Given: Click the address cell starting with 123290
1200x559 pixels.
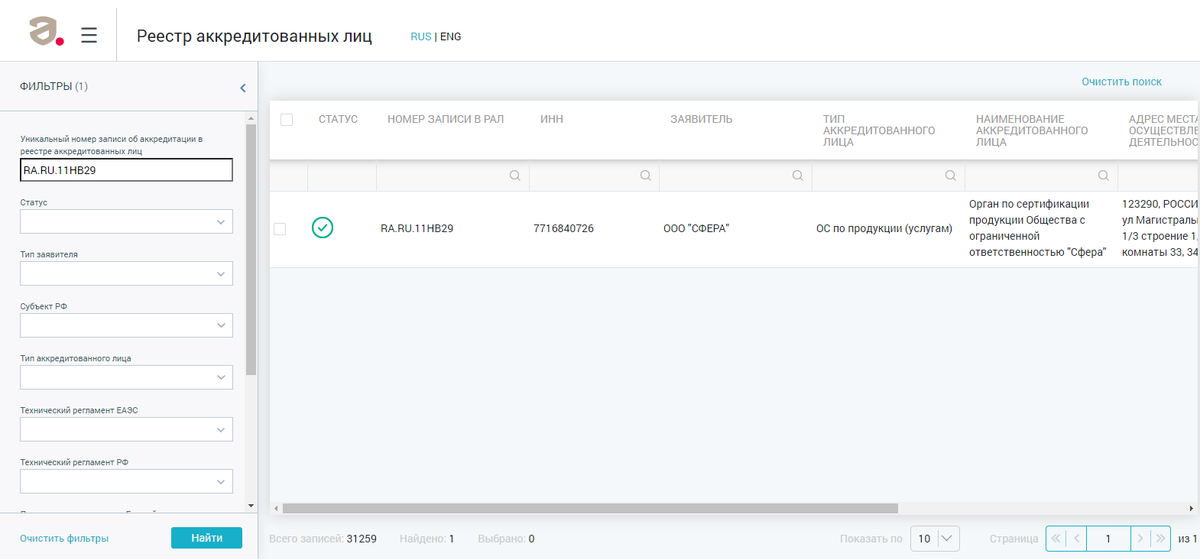Looking at the screenshot, I should [x=1160, y=228].
